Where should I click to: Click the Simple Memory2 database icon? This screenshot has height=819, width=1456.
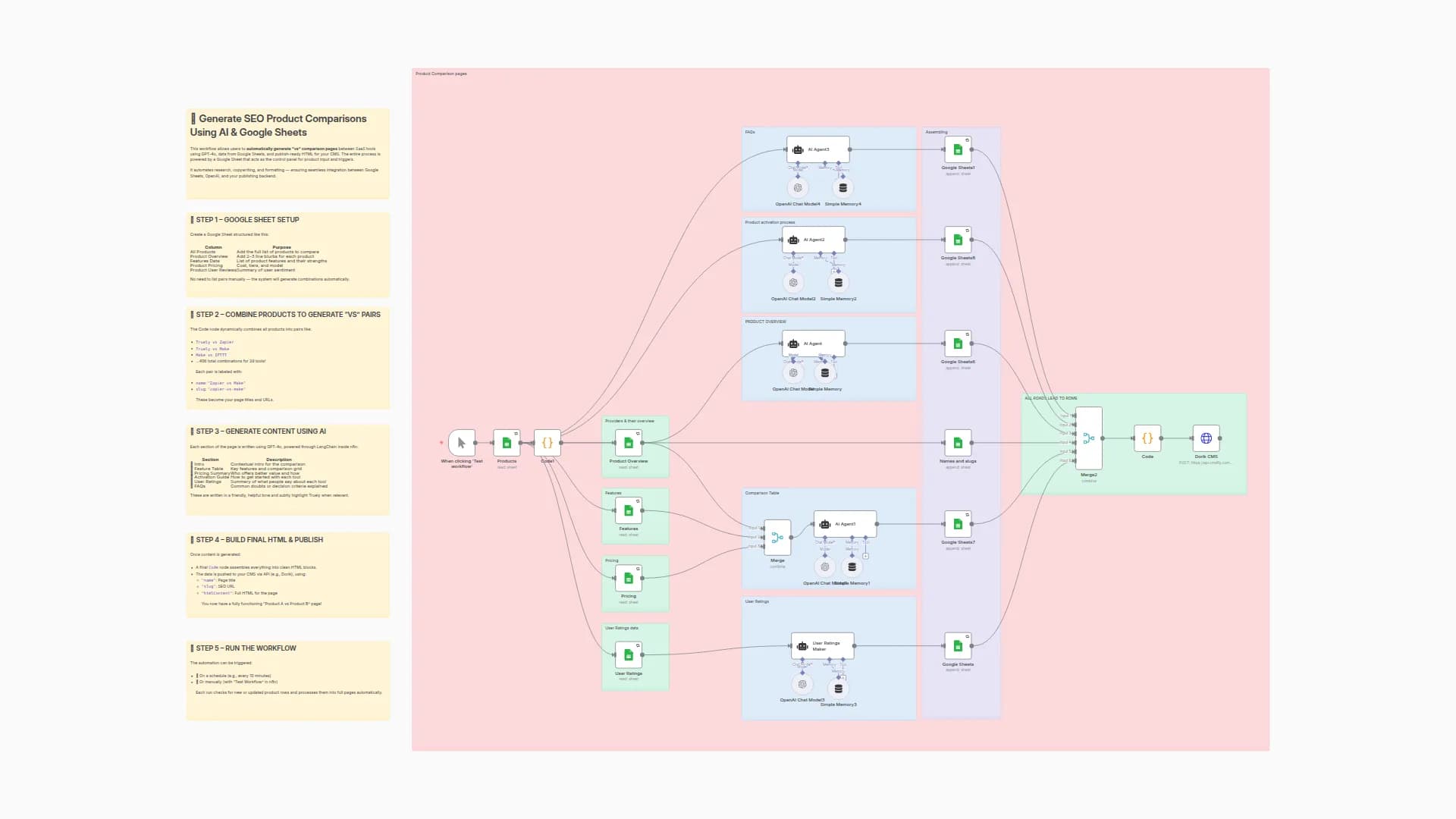838,283
